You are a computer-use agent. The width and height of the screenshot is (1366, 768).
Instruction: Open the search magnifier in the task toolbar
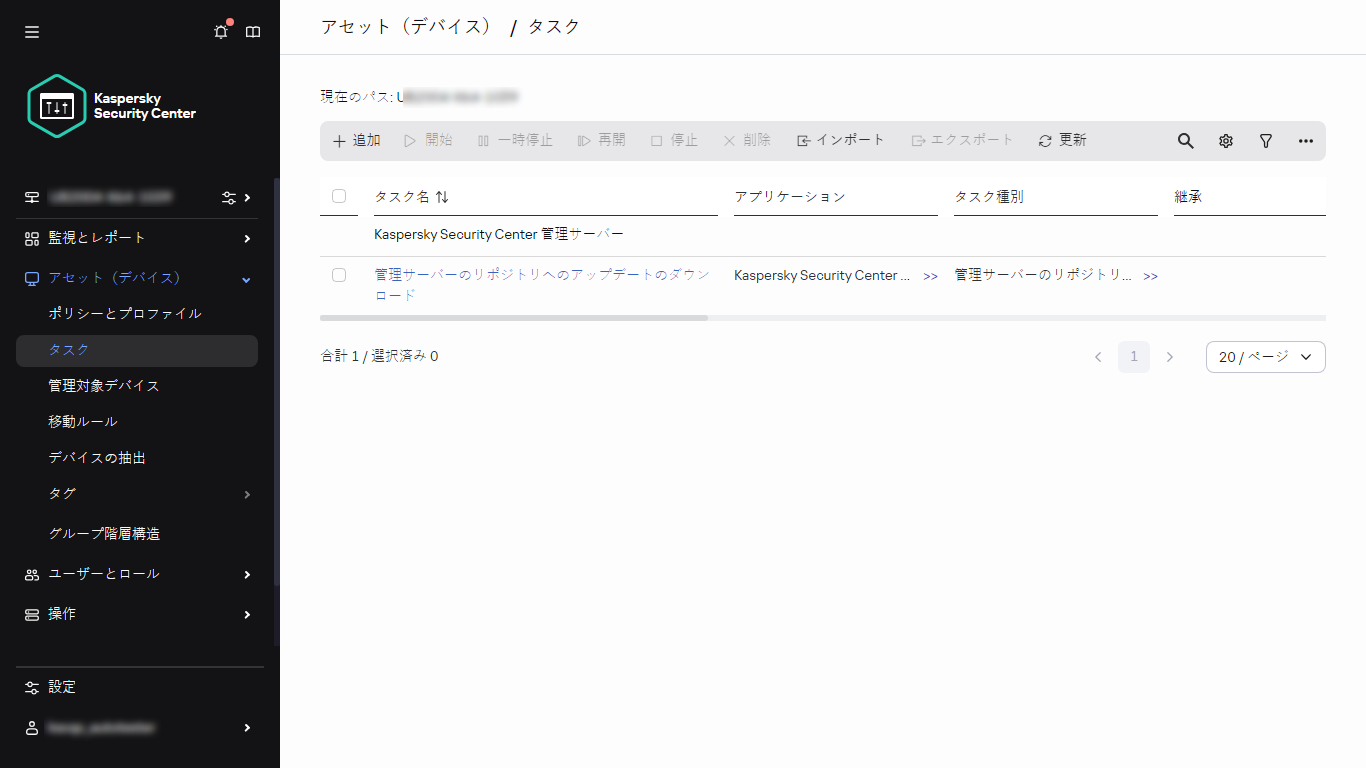(x=1185, y=140)
